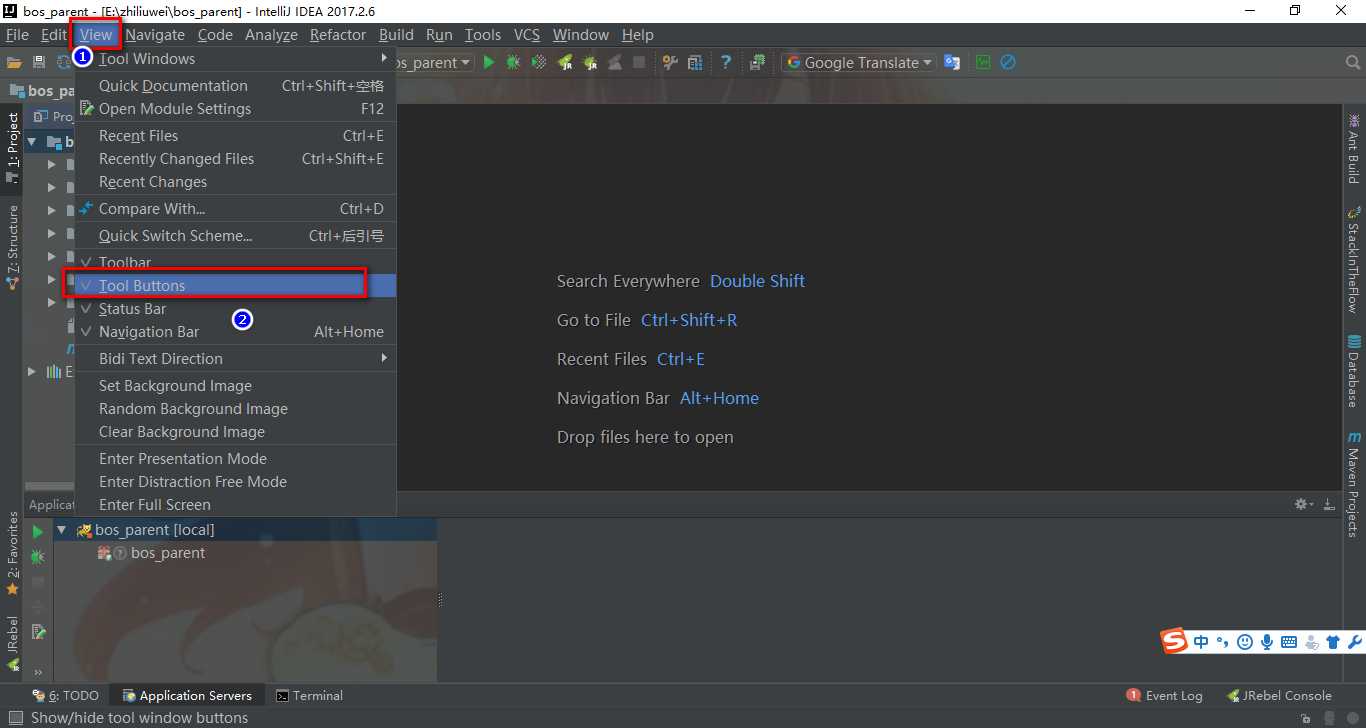Viewport: 1366px width, 728px height.
Task: Select Set Background Image
Action: click(235, 386)
